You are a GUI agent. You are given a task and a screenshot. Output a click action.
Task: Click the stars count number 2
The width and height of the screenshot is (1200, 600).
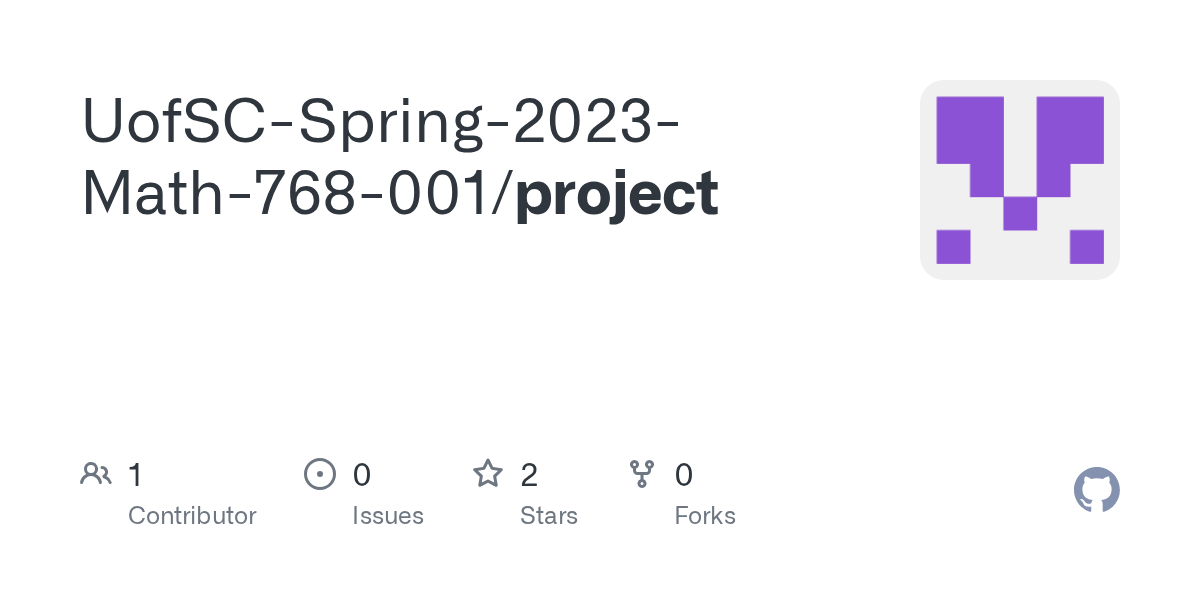529,475
